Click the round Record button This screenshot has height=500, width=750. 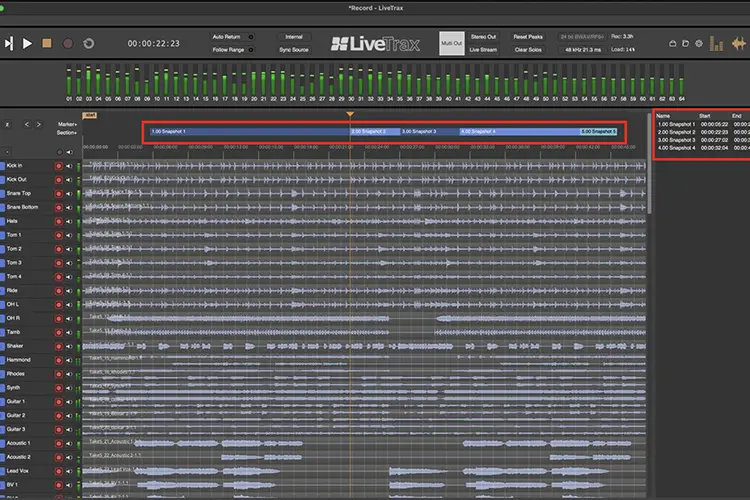[68, 44]
